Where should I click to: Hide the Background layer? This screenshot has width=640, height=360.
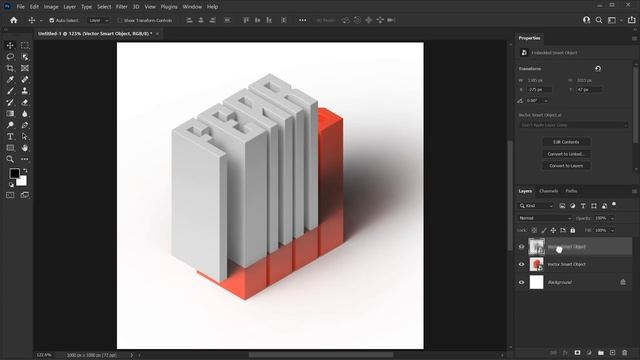tap(522, 282)
